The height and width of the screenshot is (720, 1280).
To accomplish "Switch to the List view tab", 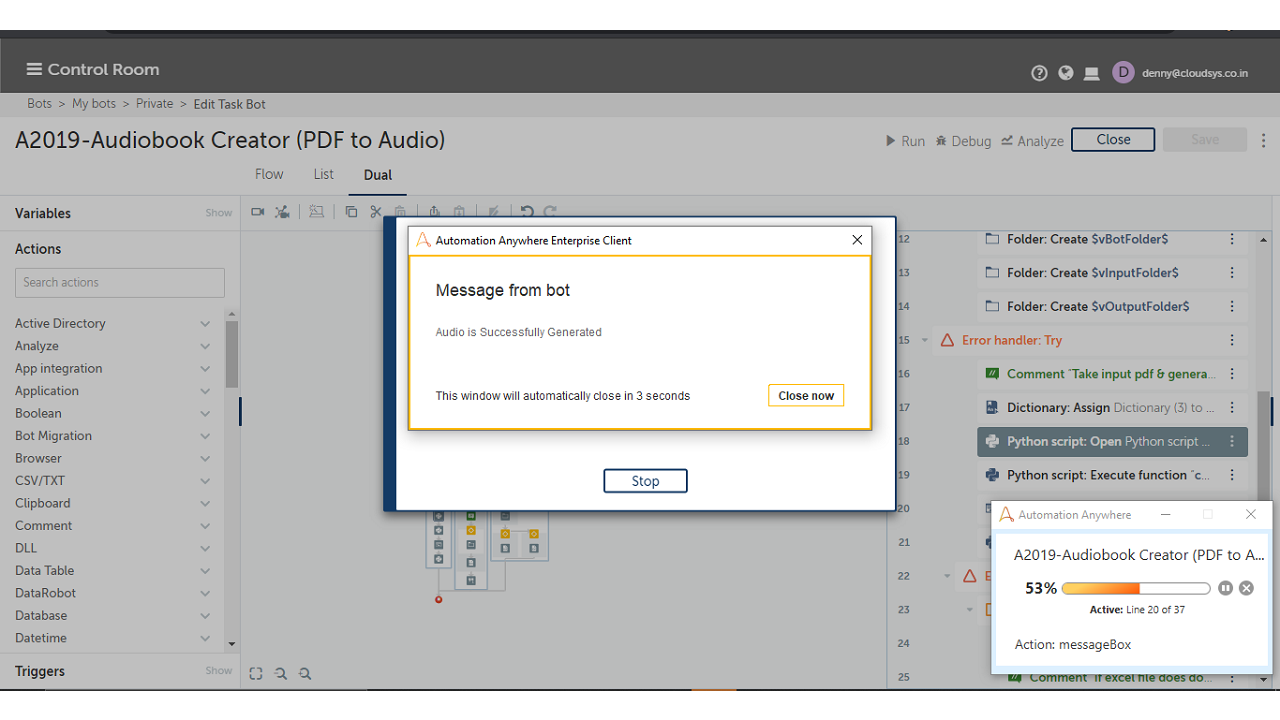I will coord(323,174).
